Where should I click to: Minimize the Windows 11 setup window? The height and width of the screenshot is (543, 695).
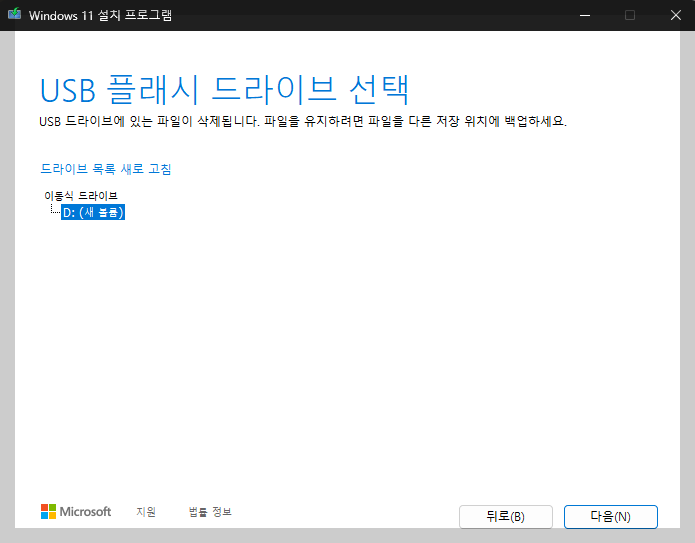click(585, 15)
